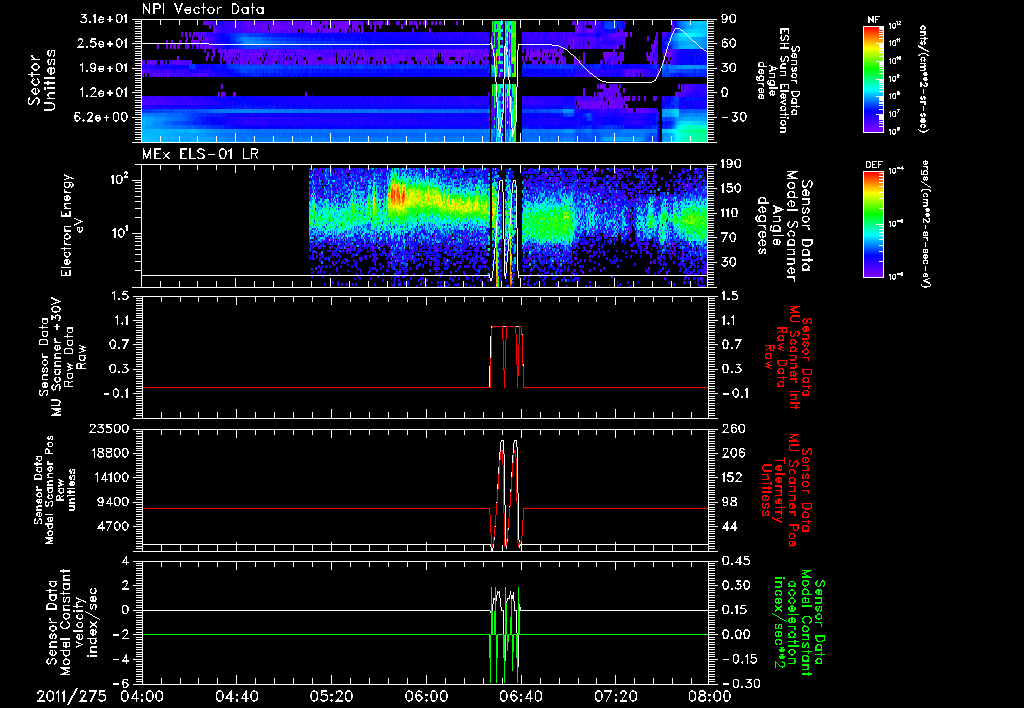This screenshot has height=708, width=1024.
Task: Click the 04:00 time axis label
Action: [142, 696]
